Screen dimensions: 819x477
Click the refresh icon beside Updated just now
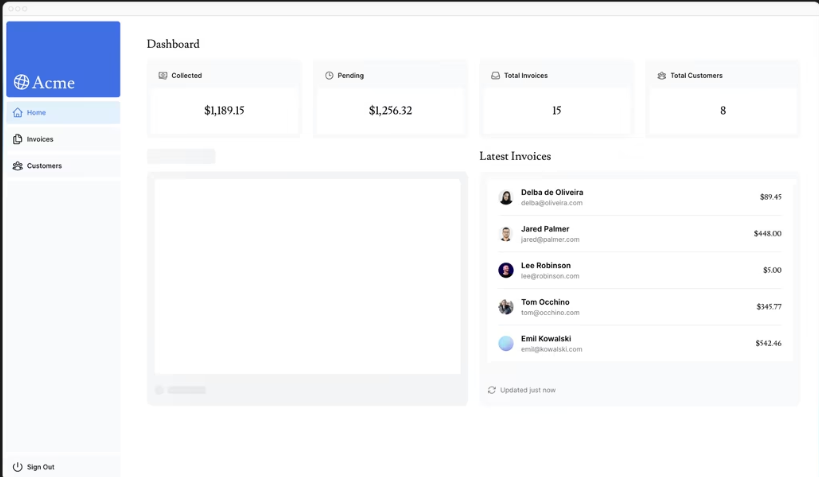(x=491, y=390)
